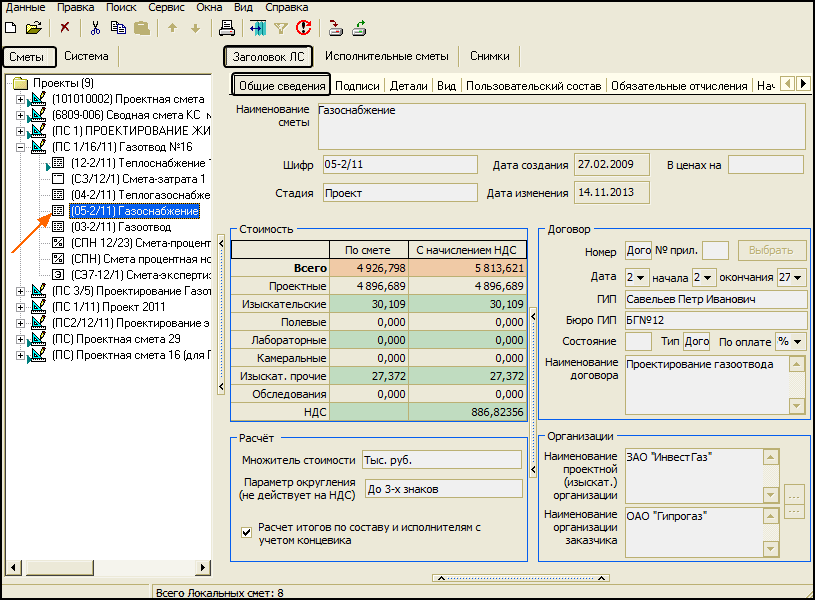Click the 'Система' button in left panel
This screenshot has height=600, width=815.
pos(86,57)
